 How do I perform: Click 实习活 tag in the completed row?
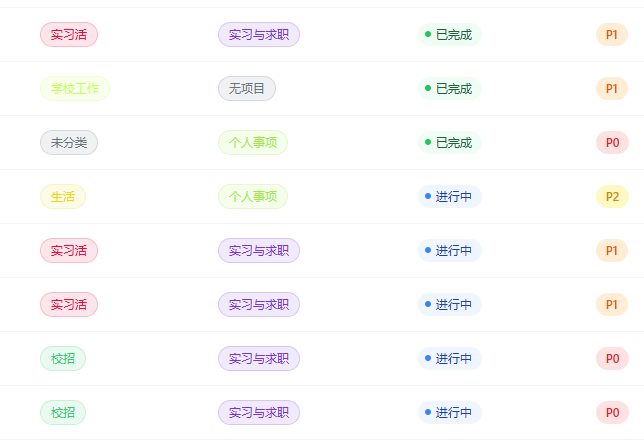pos(69,35)
